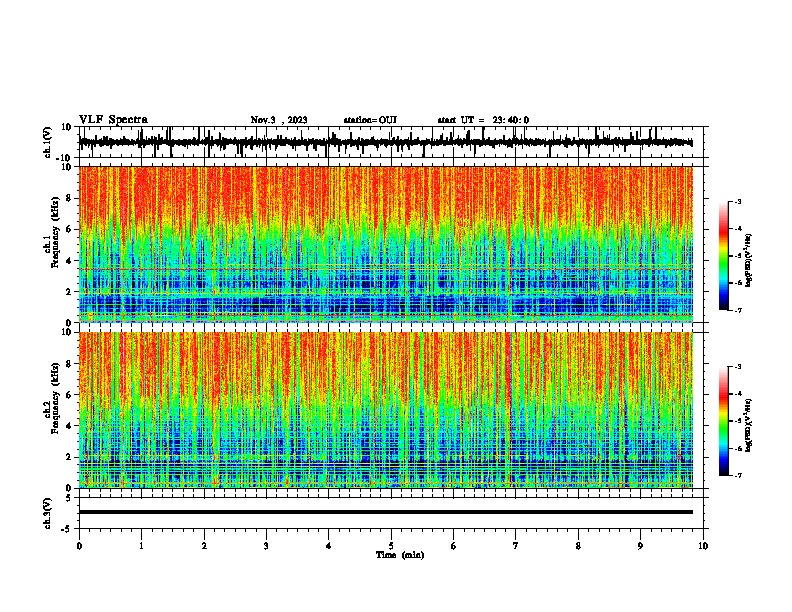792x612 pixels.
Task: Click the ch.2 "Frequency (kHz)" axis label
Action: pyautogui.click(x=56, y=398)
